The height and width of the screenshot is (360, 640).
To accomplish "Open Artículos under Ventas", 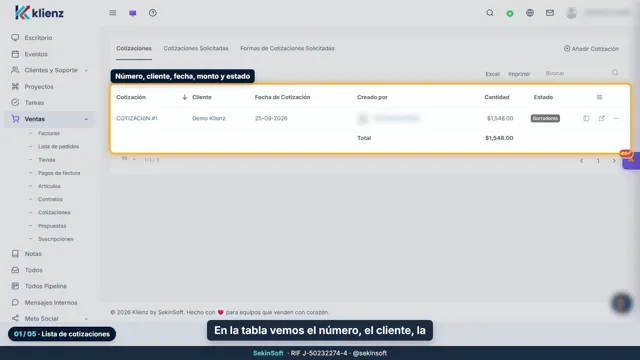I will click(x=49, y=186).
